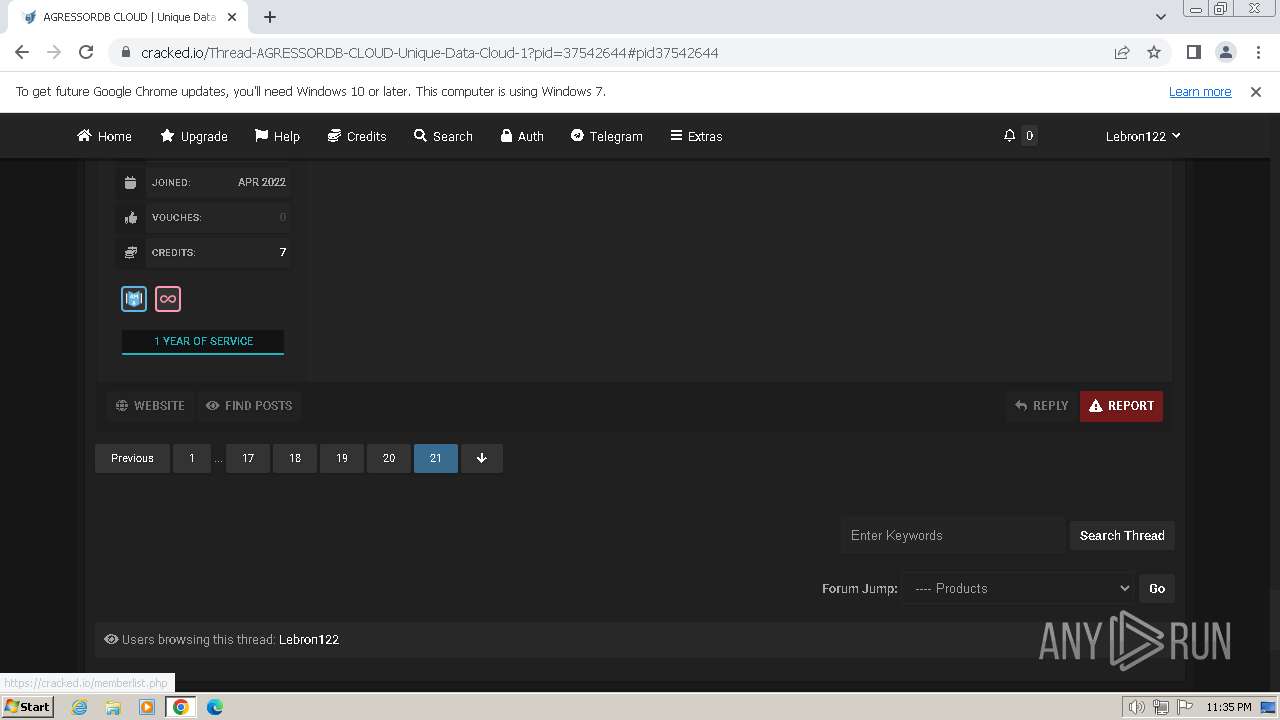
Task: Click browser forward arrow
Action: tap(54, 52)
